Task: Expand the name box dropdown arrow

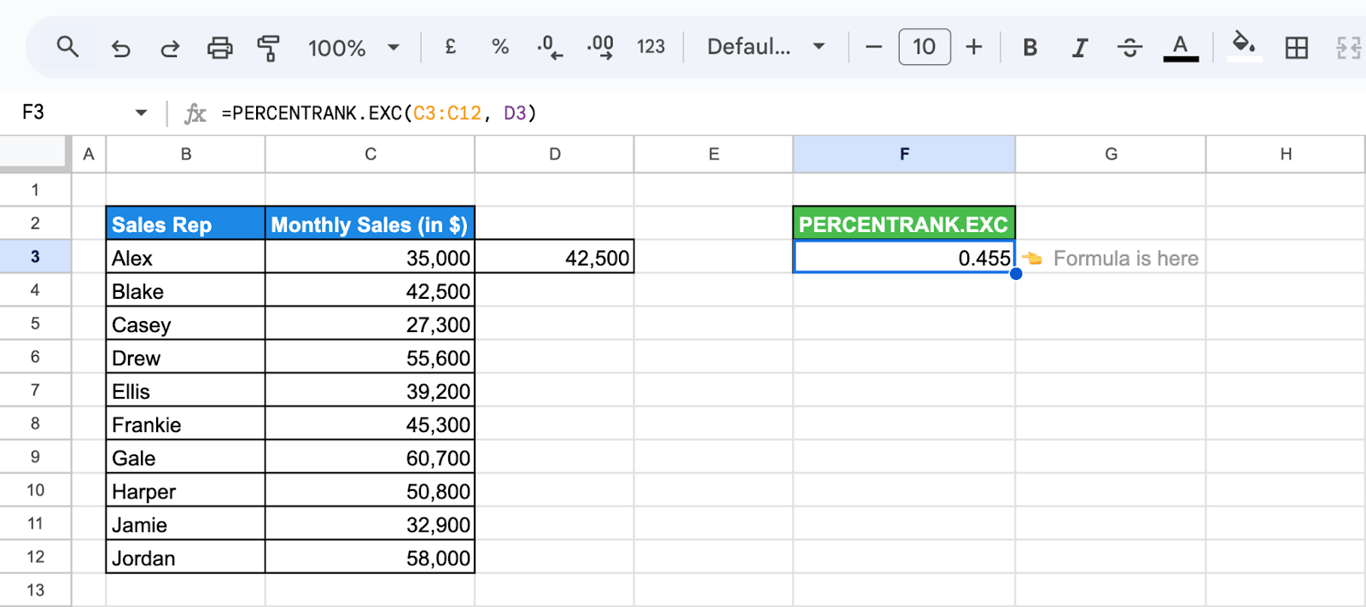Action: coord(141,113)
